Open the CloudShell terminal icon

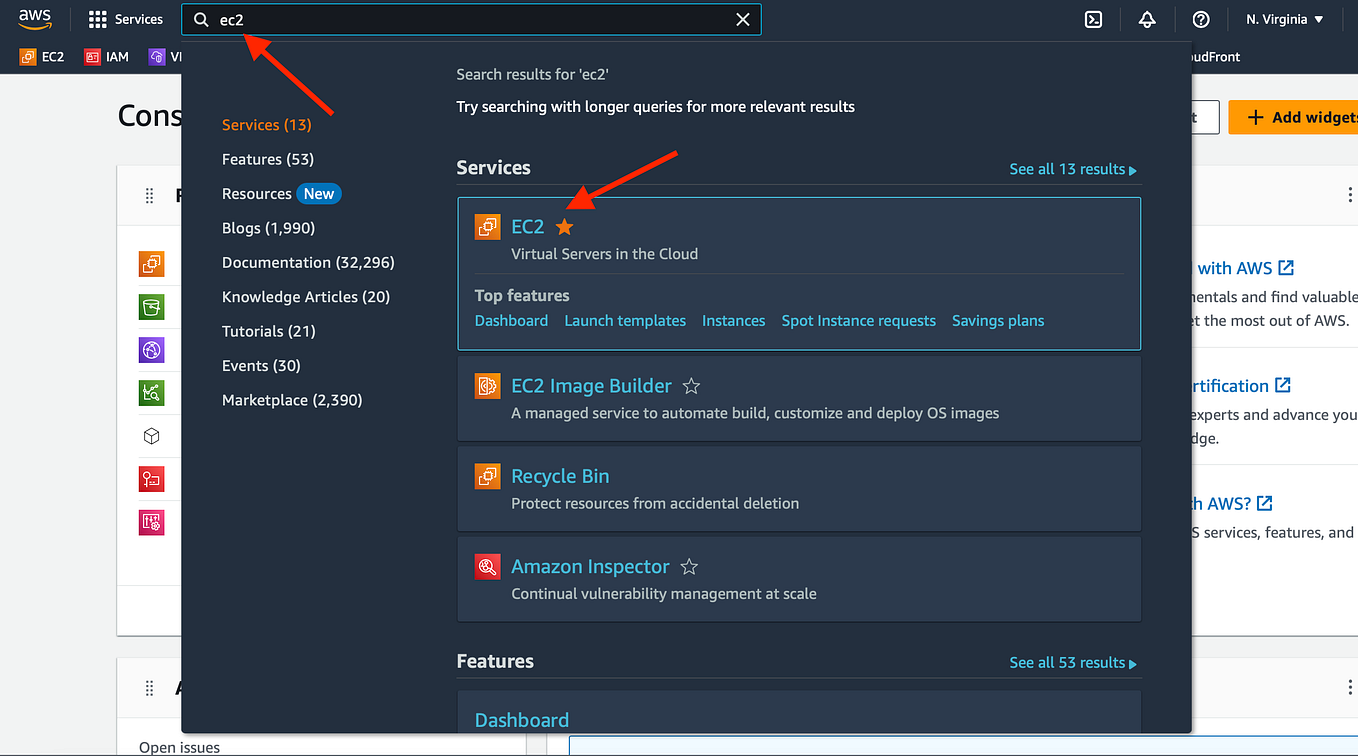pos(1093,19)
